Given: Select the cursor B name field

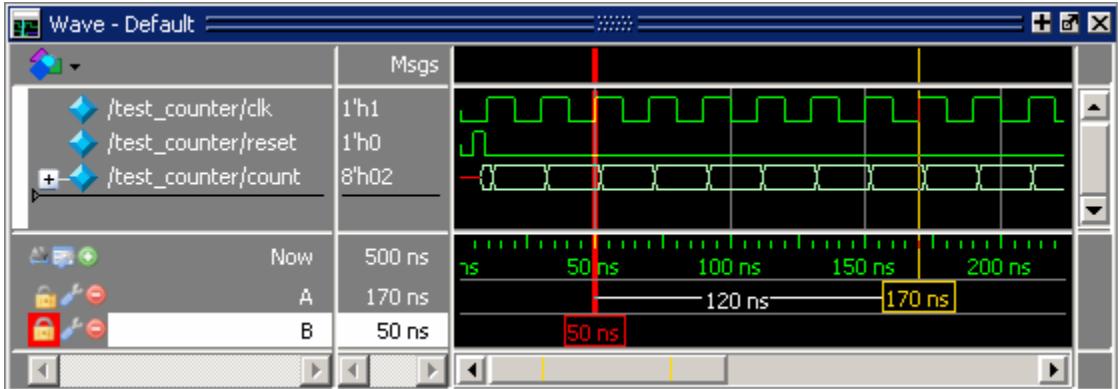Looking at the screenshot, I should coord(220,331).
